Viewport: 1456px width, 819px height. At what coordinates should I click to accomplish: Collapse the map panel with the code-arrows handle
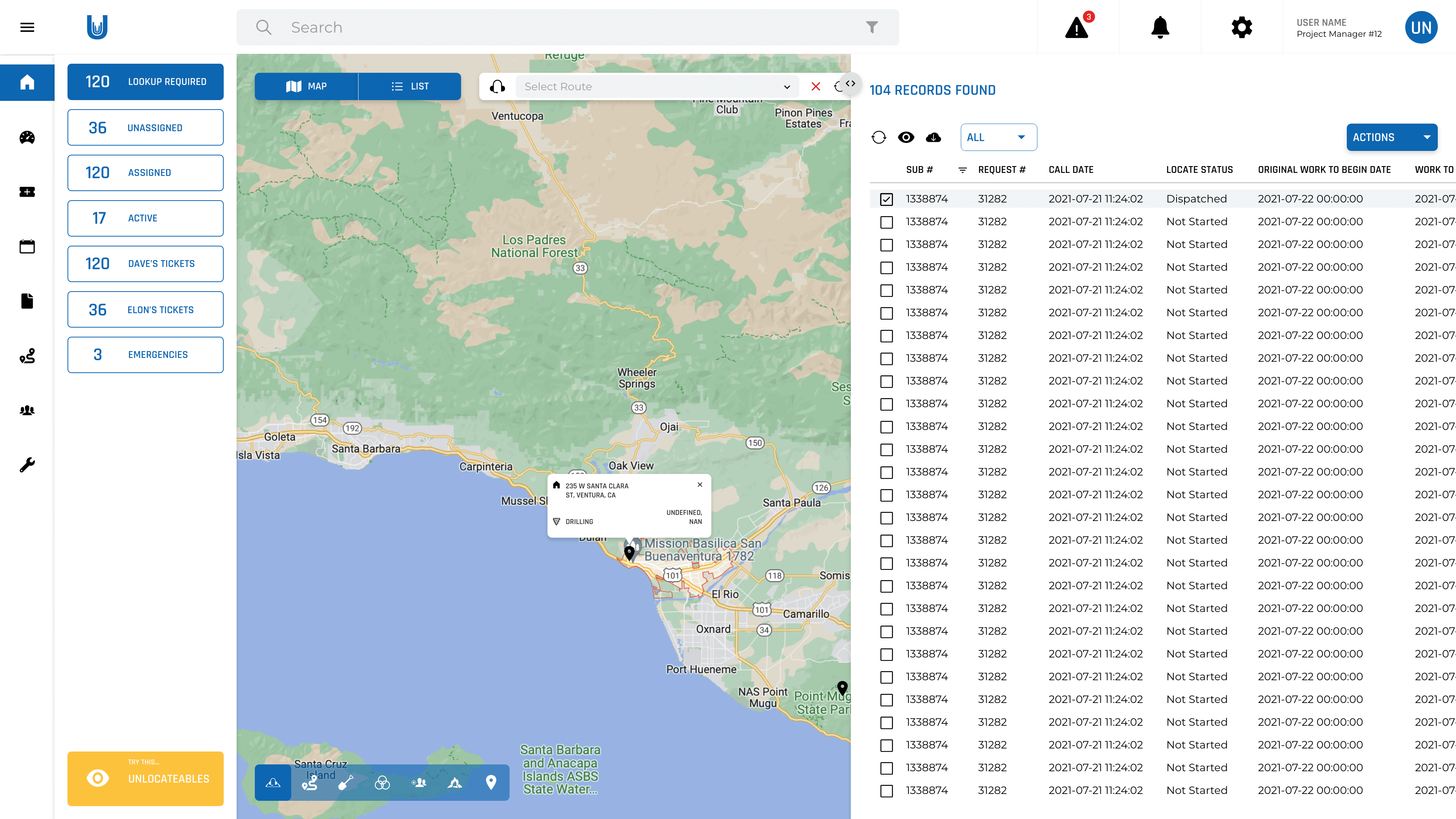click(x=850, y=84)
